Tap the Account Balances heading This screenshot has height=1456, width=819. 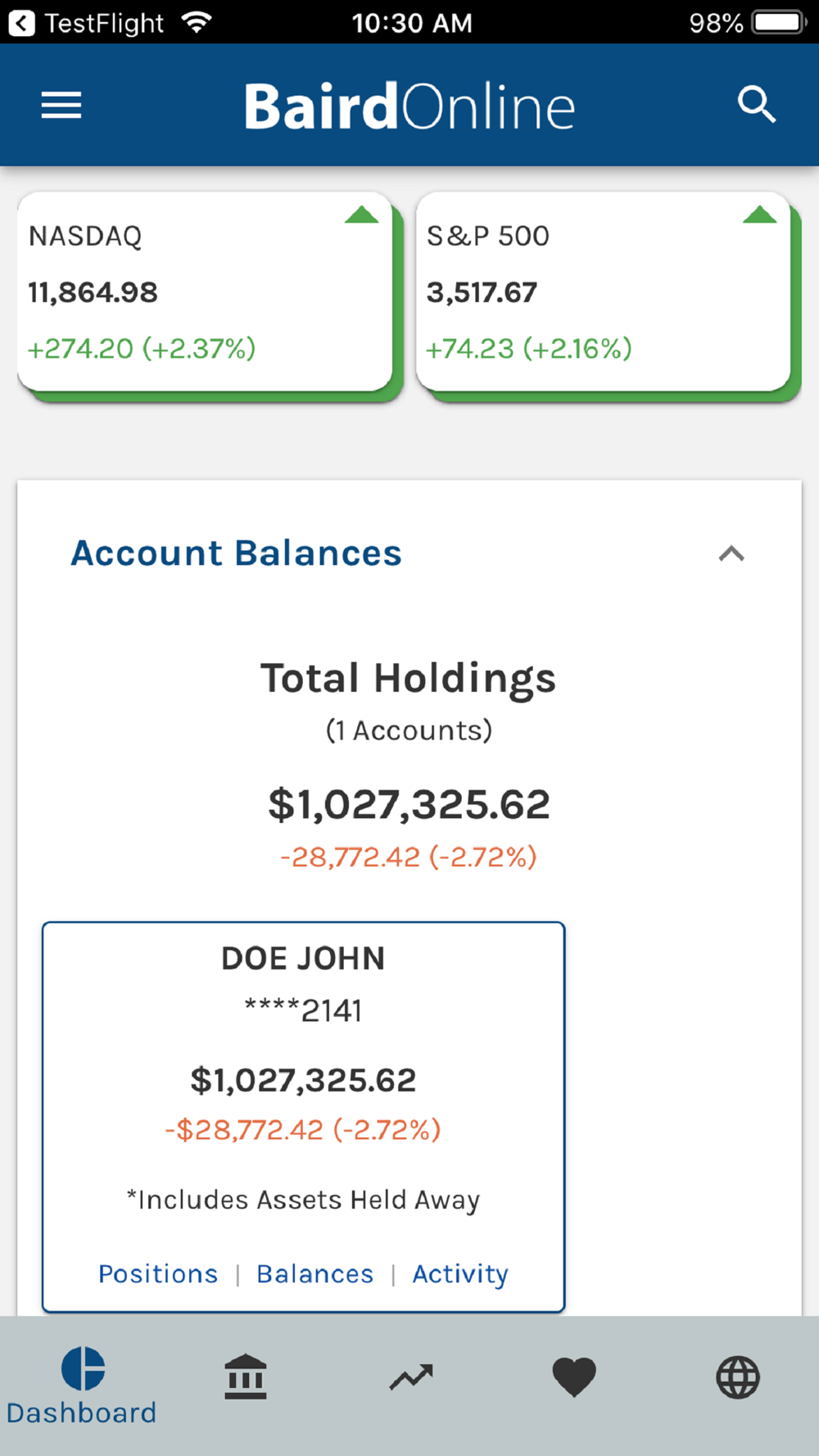coord(237,554)
